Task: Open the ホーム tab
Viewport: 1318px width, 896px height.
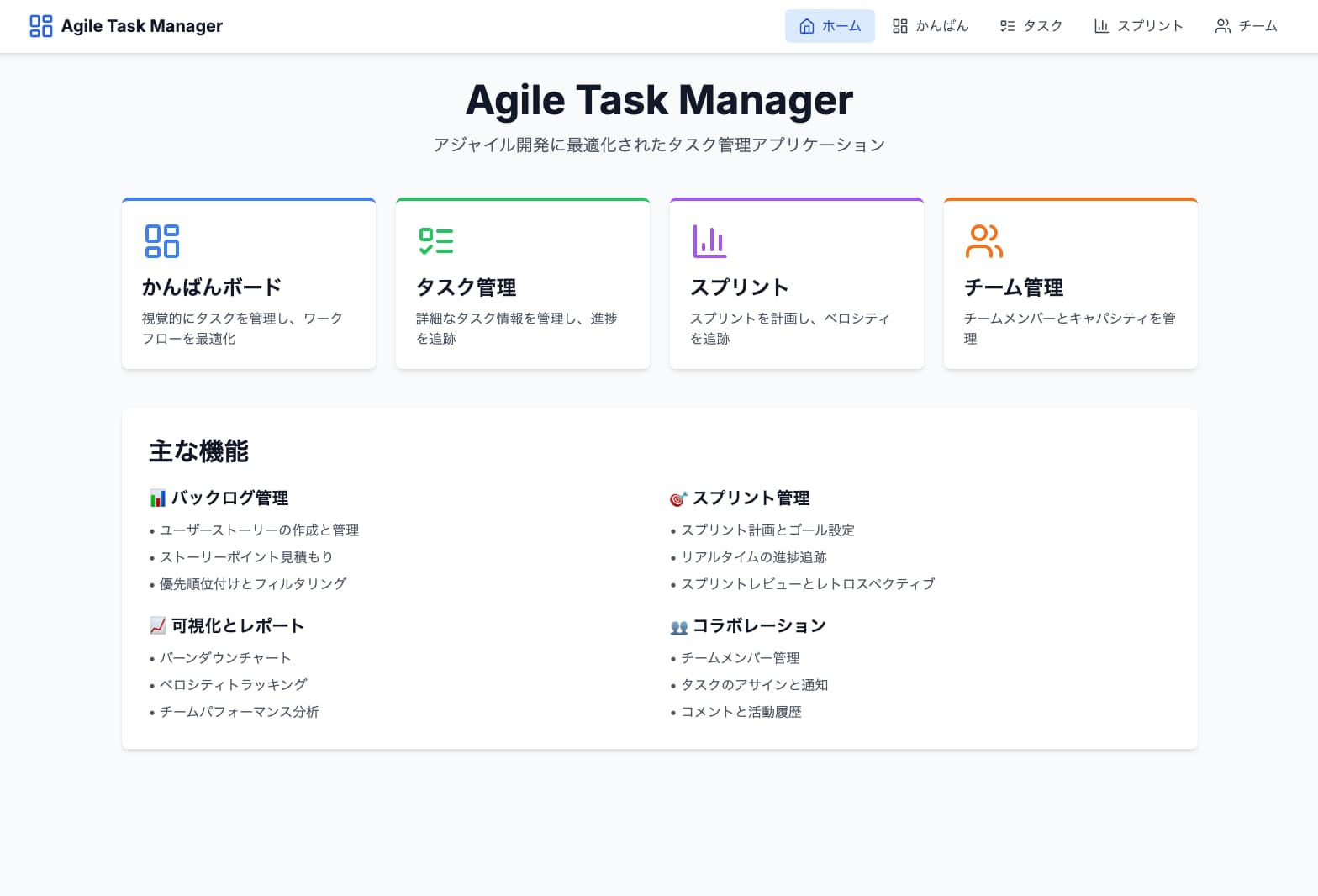Action: 830,26
